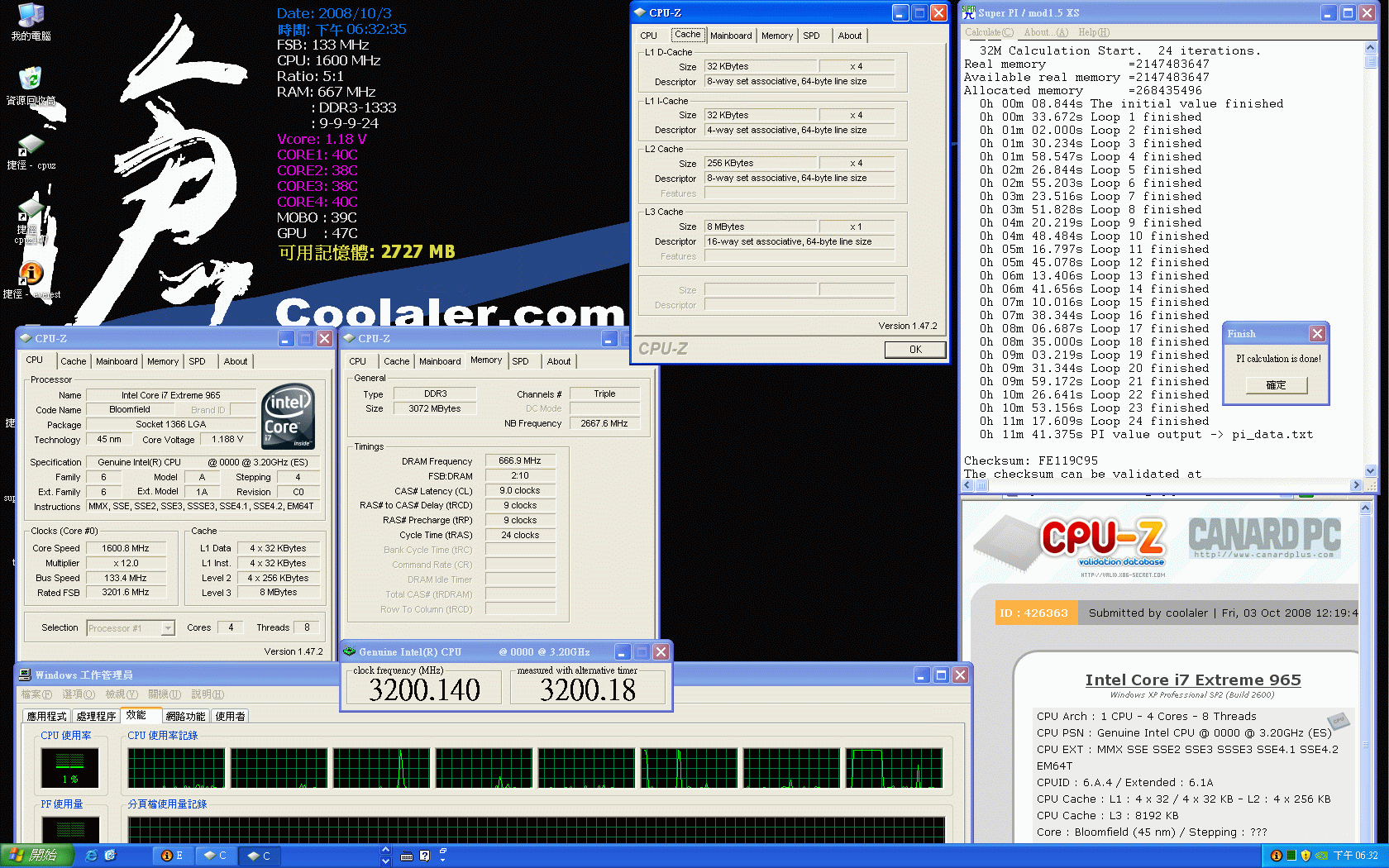Open the 檢視 menu in Task Manager
This screenshot has width=1389, height=868.
click(122, 694)
